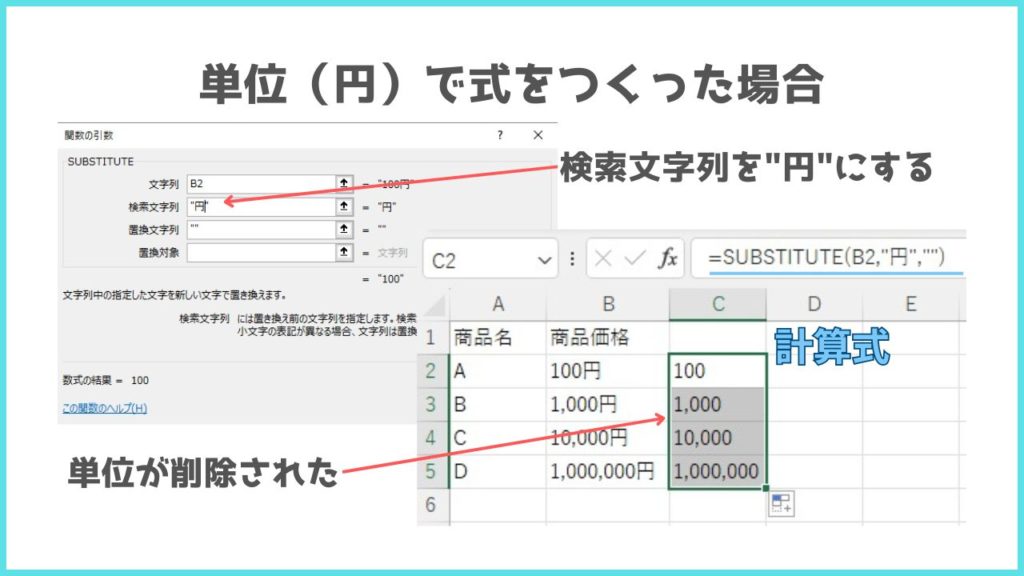Click the dialog help question mark
The image size is (1024, 576).
click(500, 135)
